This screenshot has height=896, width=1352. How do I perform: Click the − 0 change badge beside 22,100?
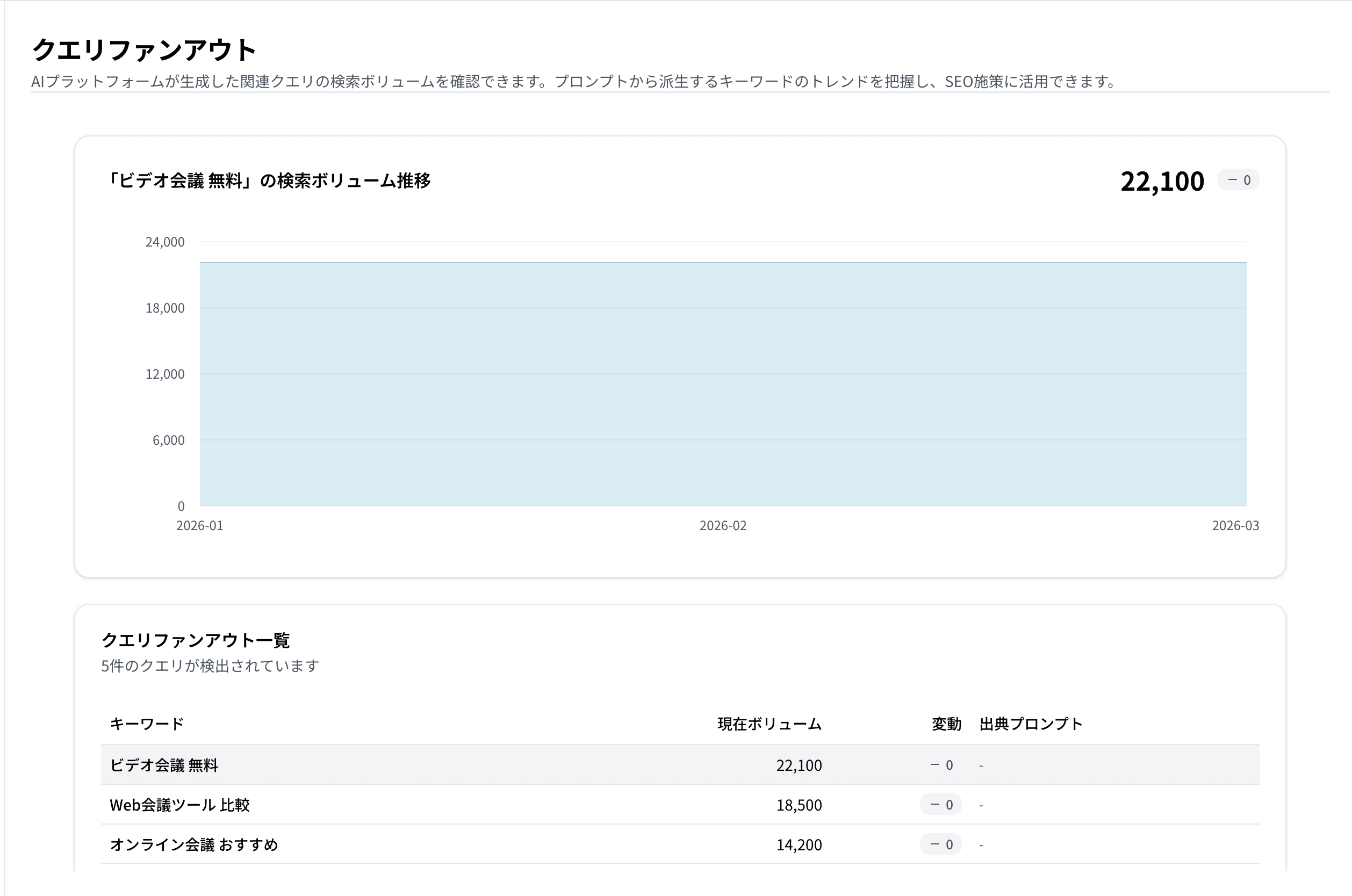click(x=1238, y=180)
